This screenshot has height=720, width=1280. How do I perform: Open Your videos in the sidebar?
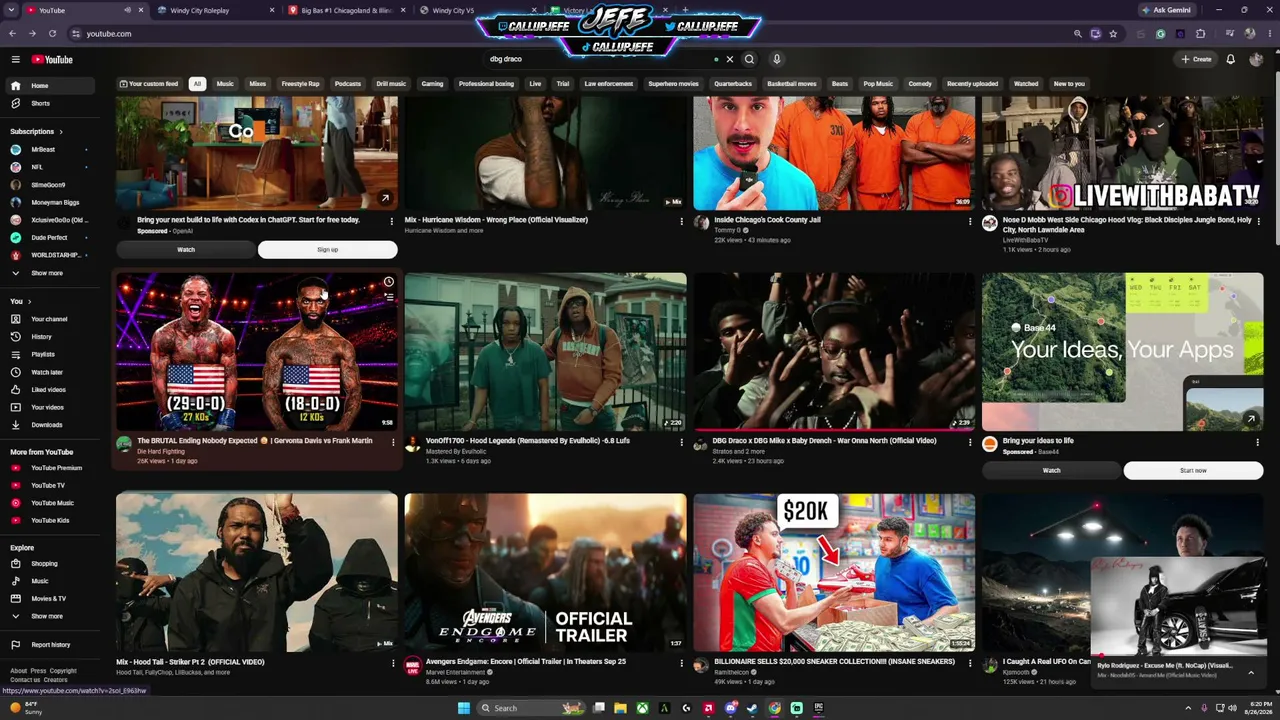click(52, 407)
